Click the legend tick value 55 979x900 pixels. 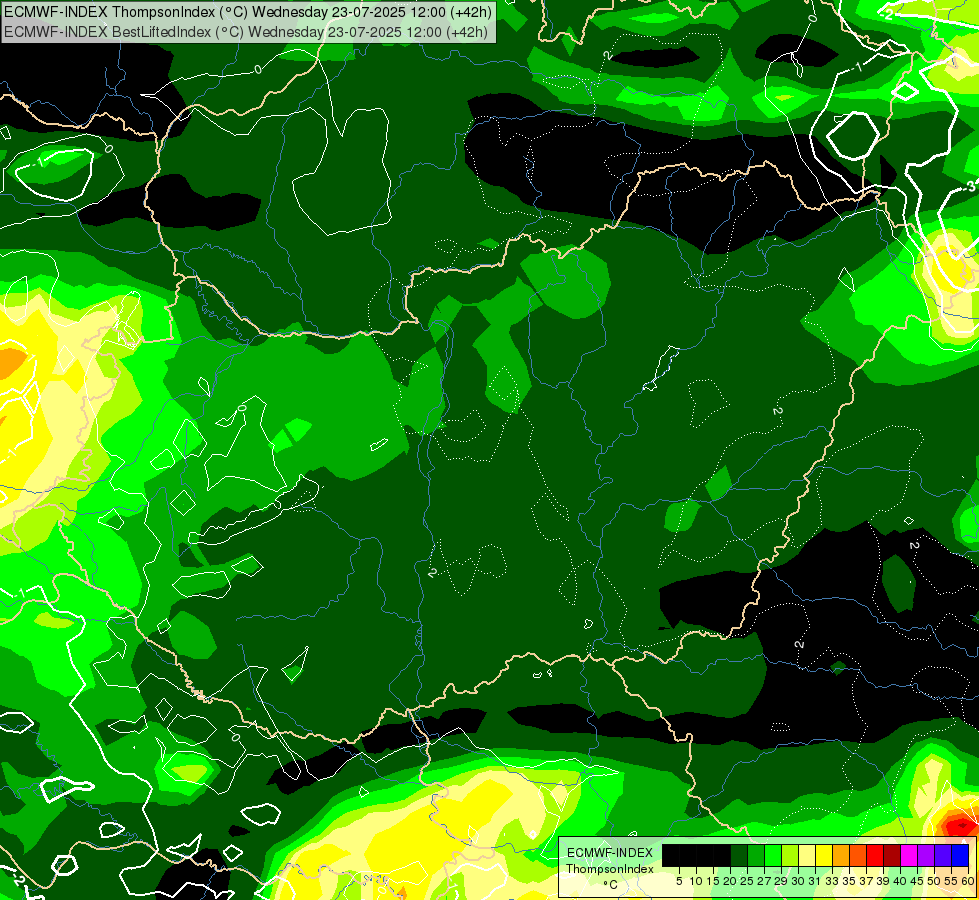pyautogui.click(x=951, y=881)
